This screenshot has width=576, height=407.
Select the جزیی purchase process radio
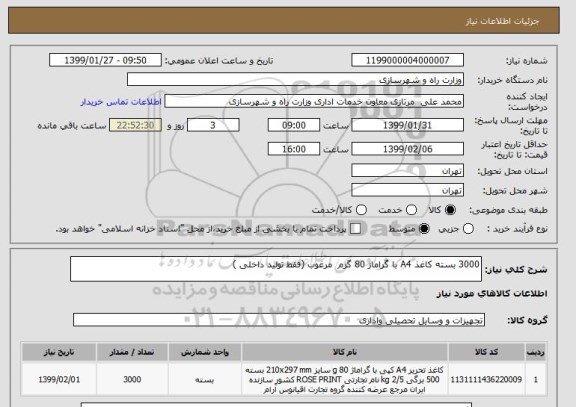(x=468, y=228)
